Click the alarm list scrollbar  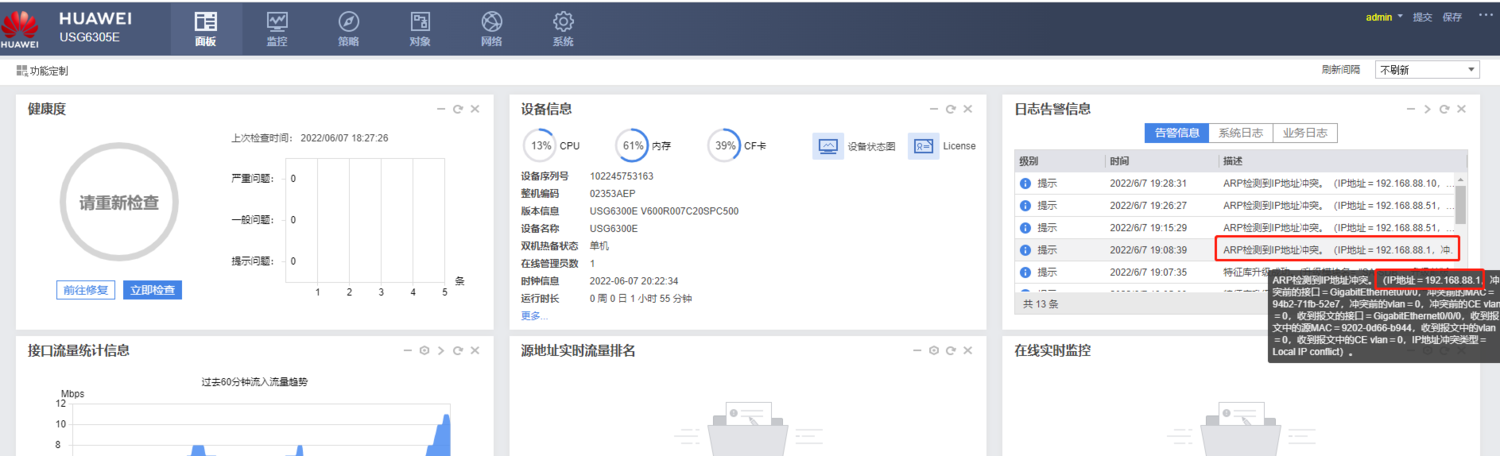click(1461, 204)
